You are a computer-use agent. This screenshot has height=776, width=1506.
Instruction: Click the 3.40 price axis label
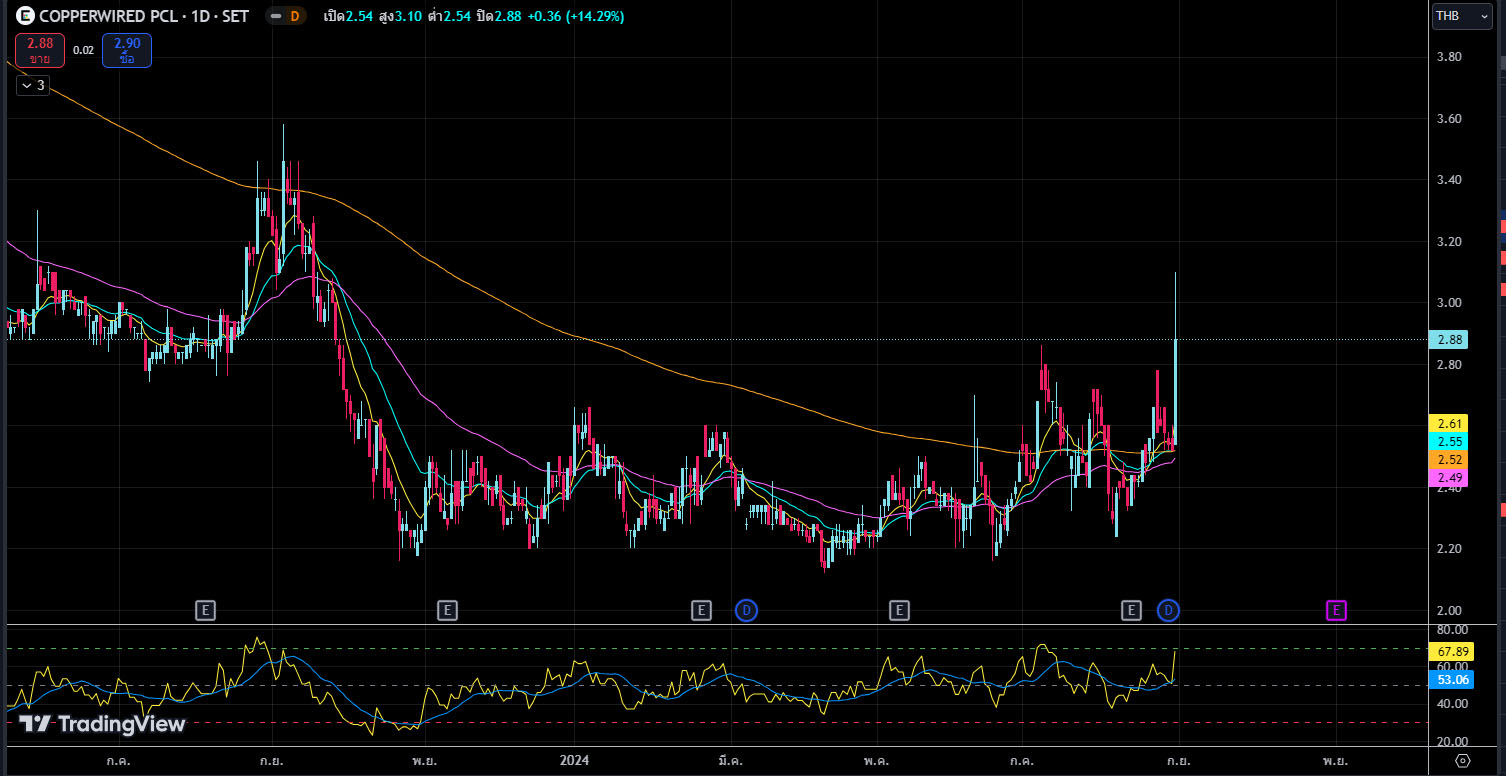click(x=1450, y=180)
